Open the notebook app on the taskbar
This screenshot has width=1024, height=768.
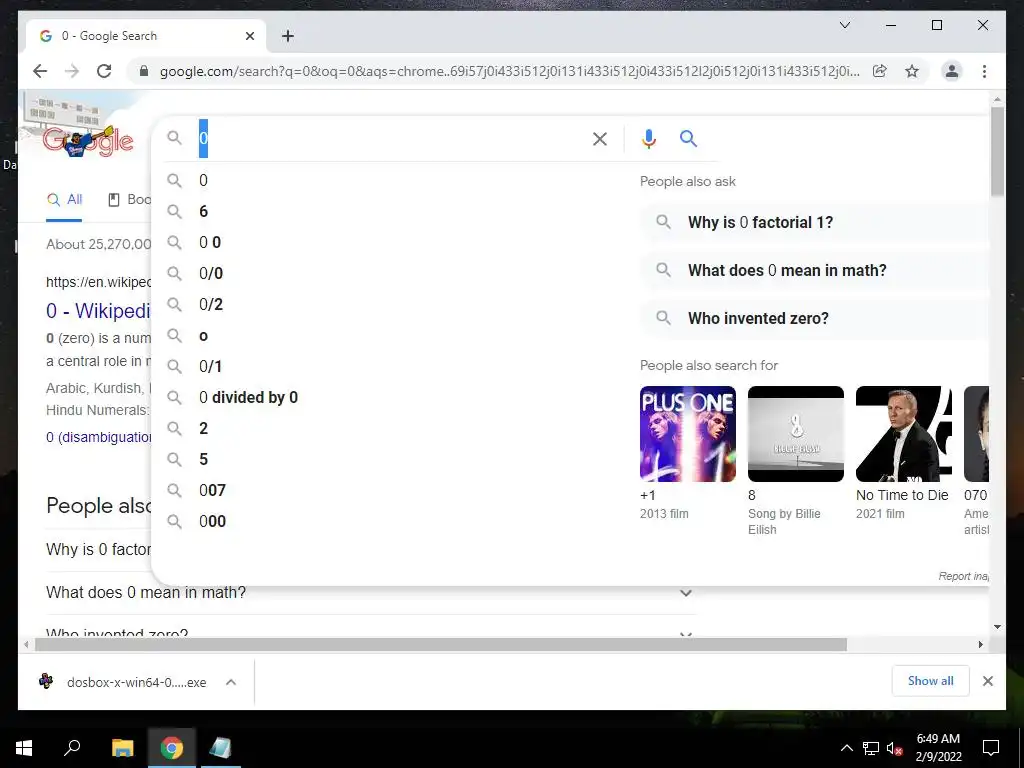[220, 748]
